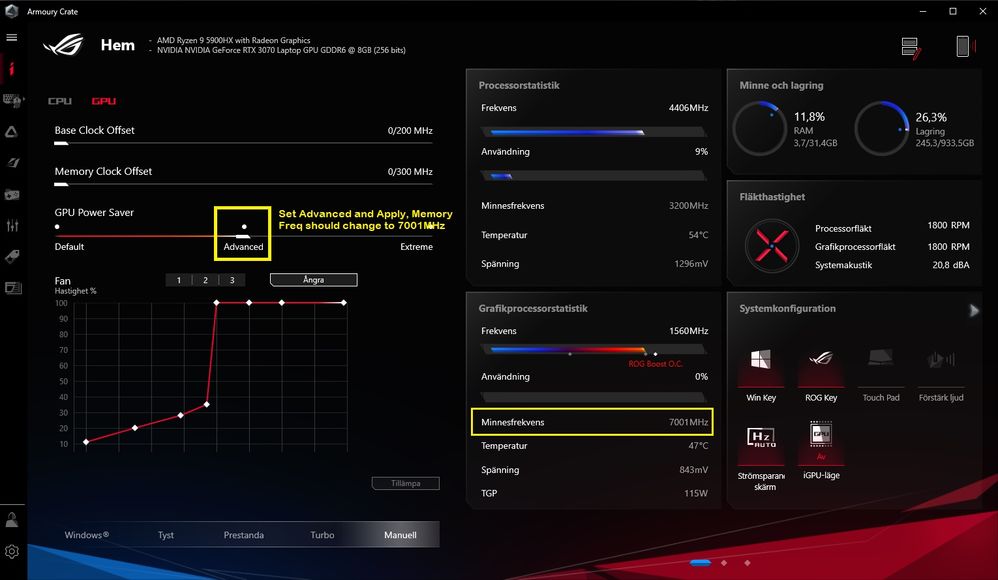Click the Minnesfrekvens 3200MHz value
This screenshot has height=580, width=998.
point(688,206)
